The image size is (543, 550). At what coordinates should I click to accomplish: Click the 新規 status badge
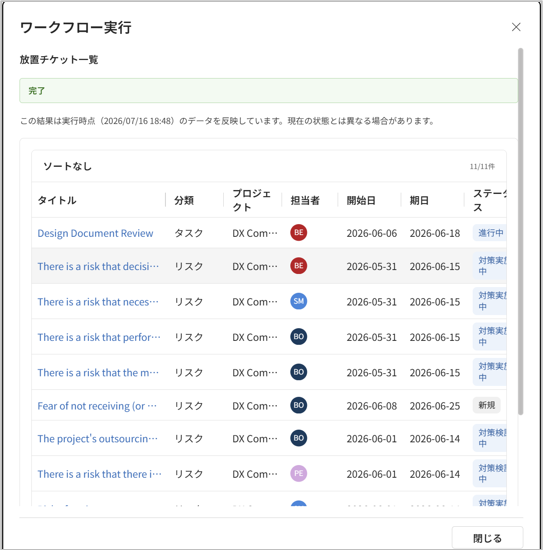(487, 405)
